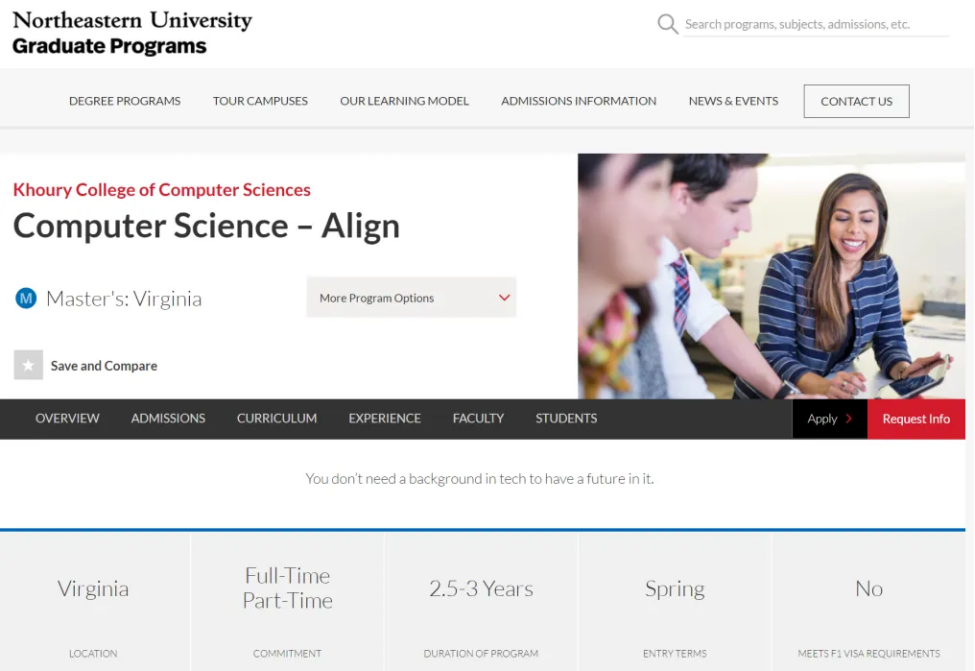Click the red Request Info button
Viewport: 975px width, 671px height.
coord(916,419)
